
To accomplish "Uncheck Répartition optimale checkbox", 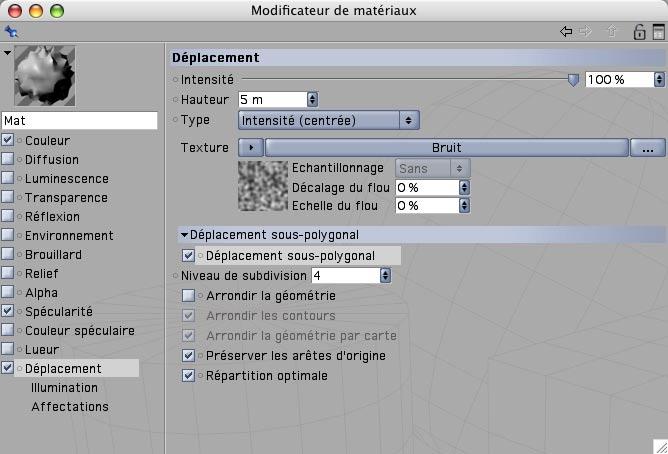I will [x=188, y=376].
